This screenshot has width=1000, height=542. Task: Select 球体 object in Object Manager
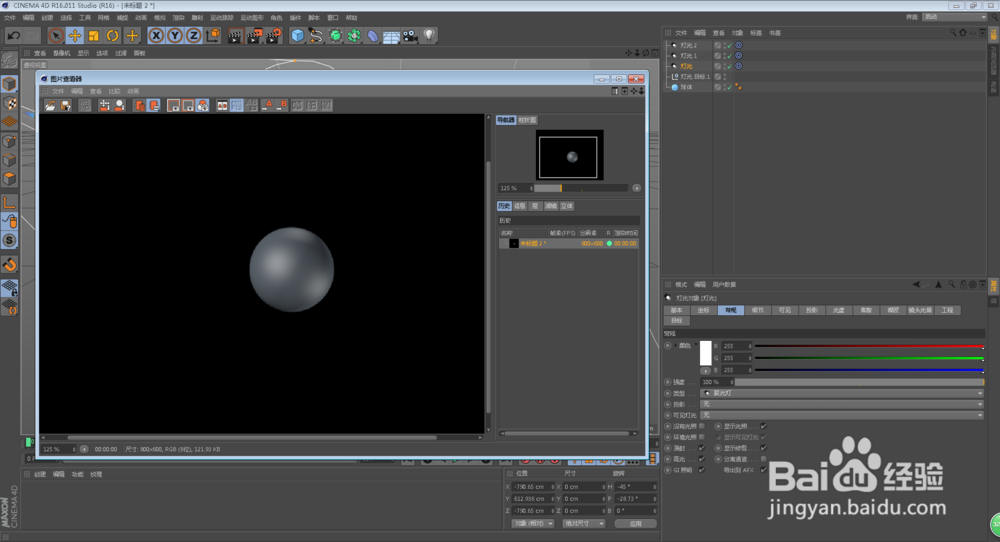[x=686, y=87]
